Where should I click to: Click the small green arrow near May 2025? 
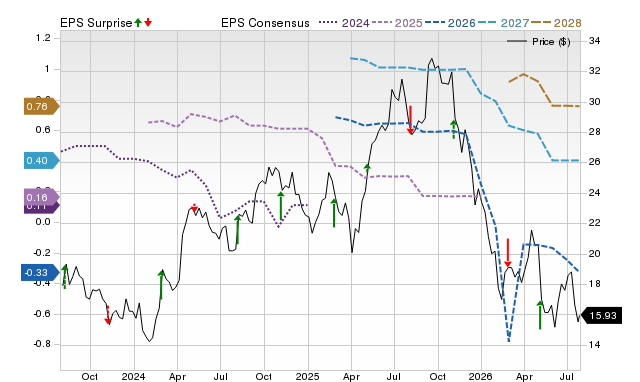367,168
